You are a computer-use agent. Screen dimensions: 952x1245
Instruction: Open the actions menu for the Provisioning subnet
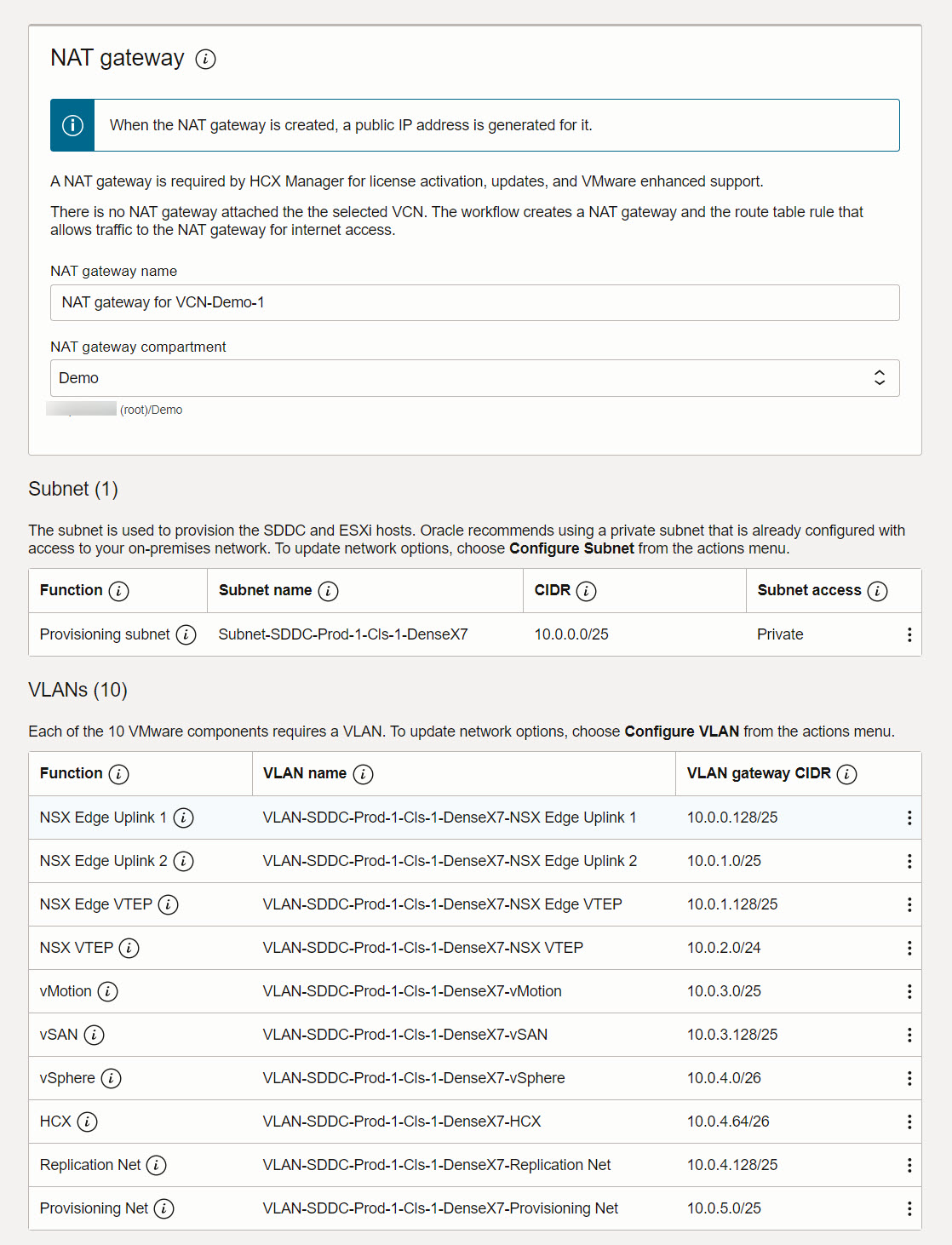[x=909, y=634]
